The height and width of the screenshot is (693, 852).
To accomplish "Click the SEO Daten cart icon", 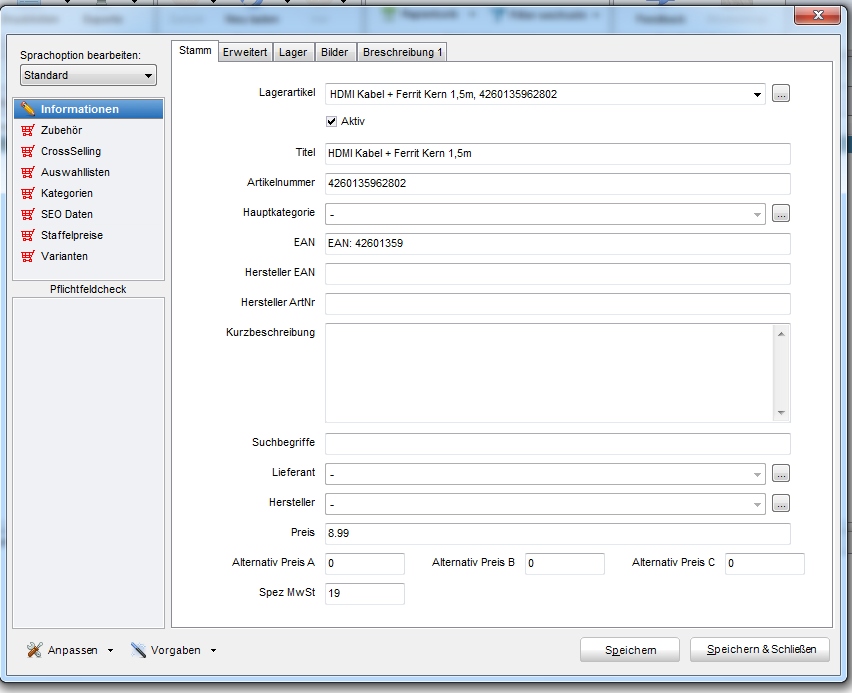I will tap(28, 214).
